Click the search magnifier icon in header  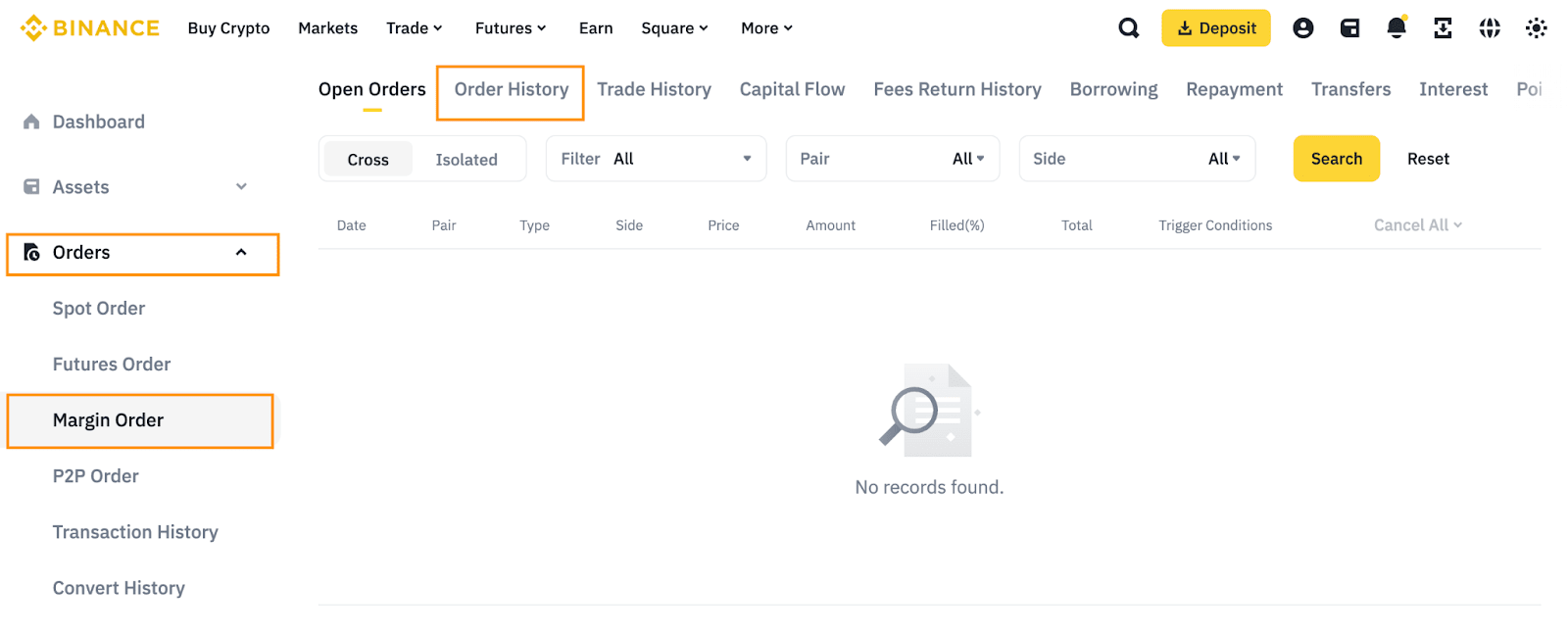pos(1128,28)
